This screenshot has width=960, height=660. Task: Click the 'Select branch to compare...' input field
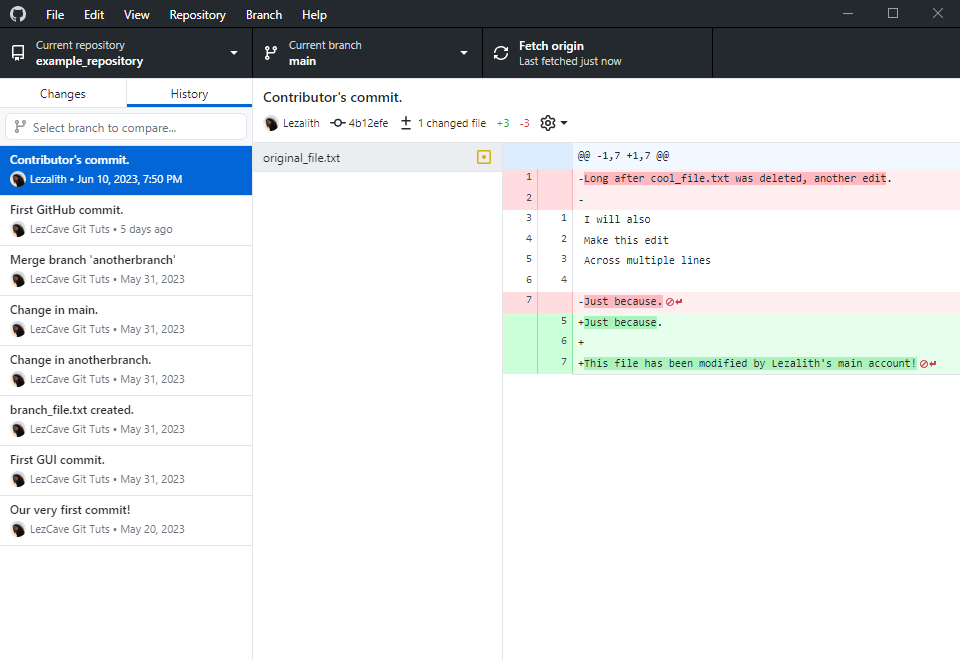coord(126,127)
